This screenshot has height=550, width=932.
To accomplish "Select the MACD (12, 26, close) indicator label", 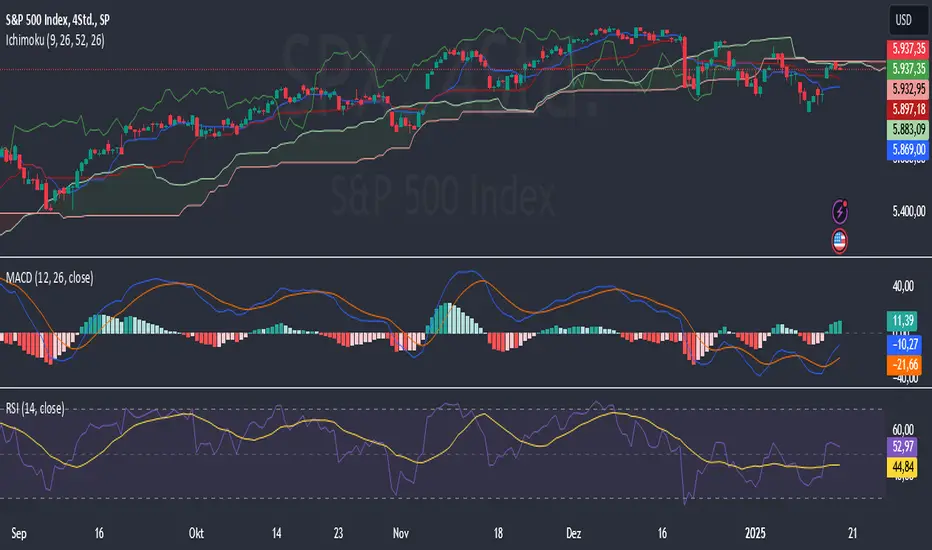I will [49, 278].
